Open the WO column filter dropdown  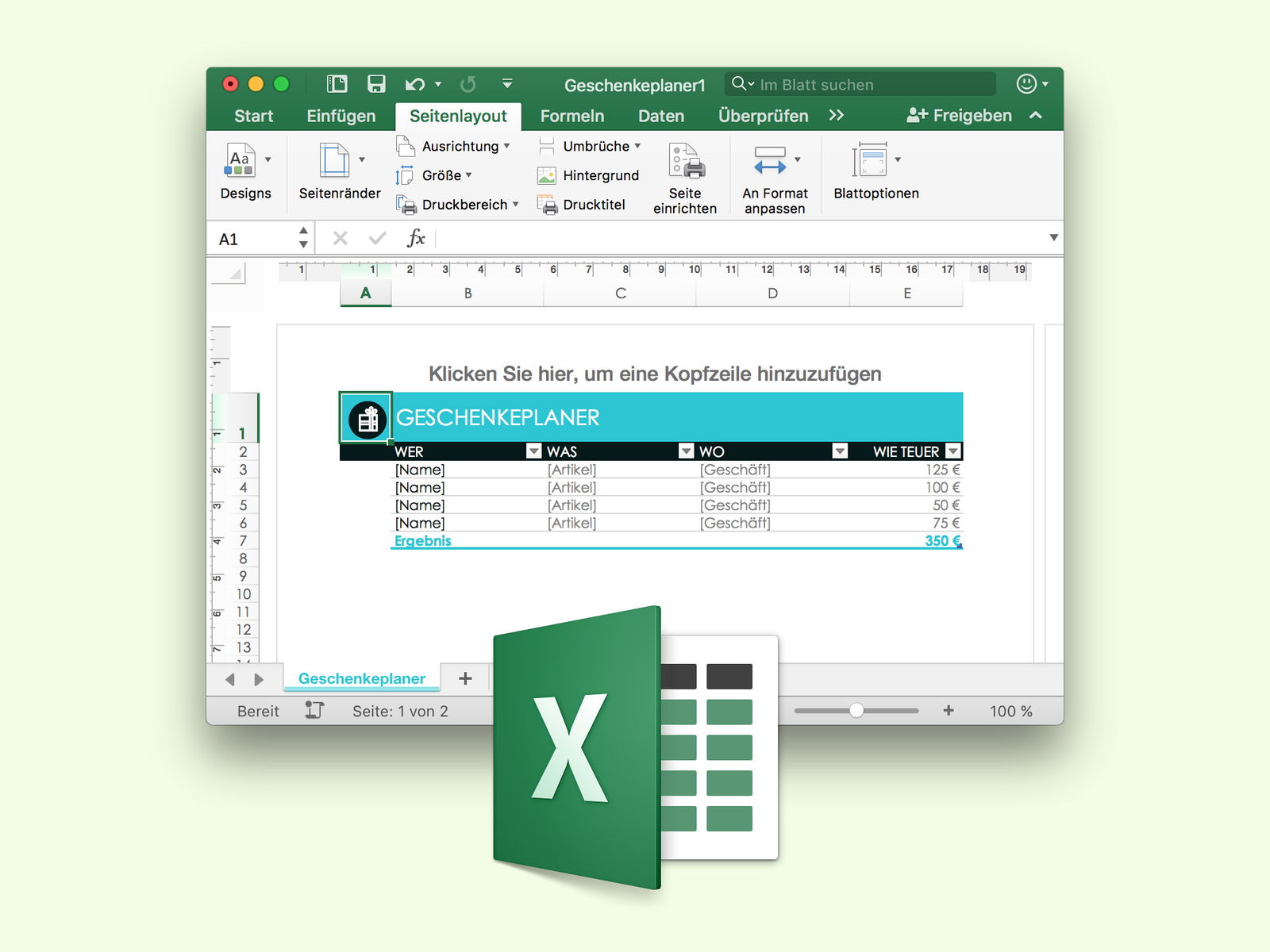[840, 451]
